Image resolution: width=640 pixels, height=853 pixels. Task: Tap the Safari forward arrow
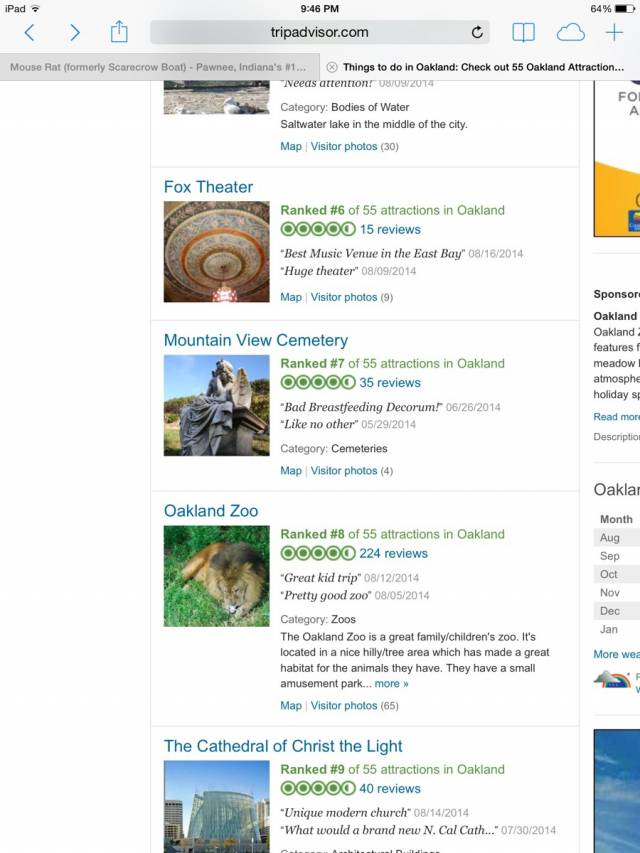pos(75,33)
